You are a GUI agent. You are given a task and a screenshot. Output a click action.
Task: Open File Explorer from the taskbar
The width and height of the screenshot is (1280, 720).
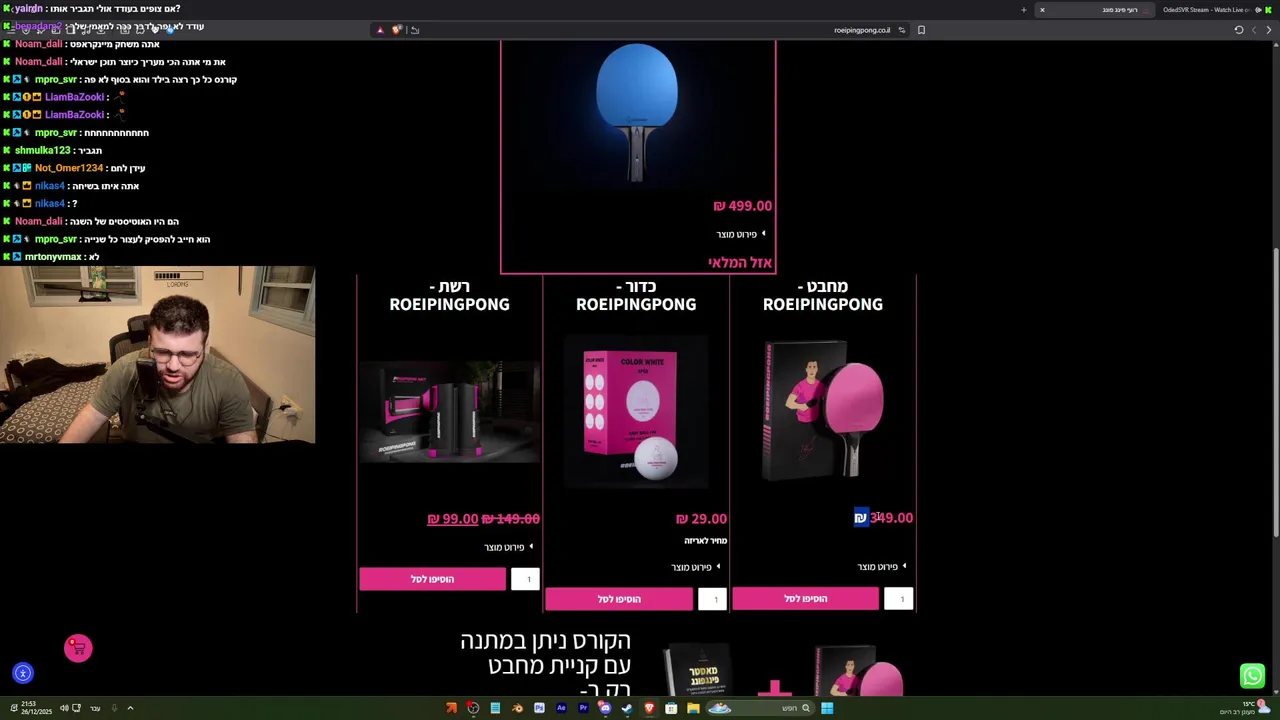693,708
